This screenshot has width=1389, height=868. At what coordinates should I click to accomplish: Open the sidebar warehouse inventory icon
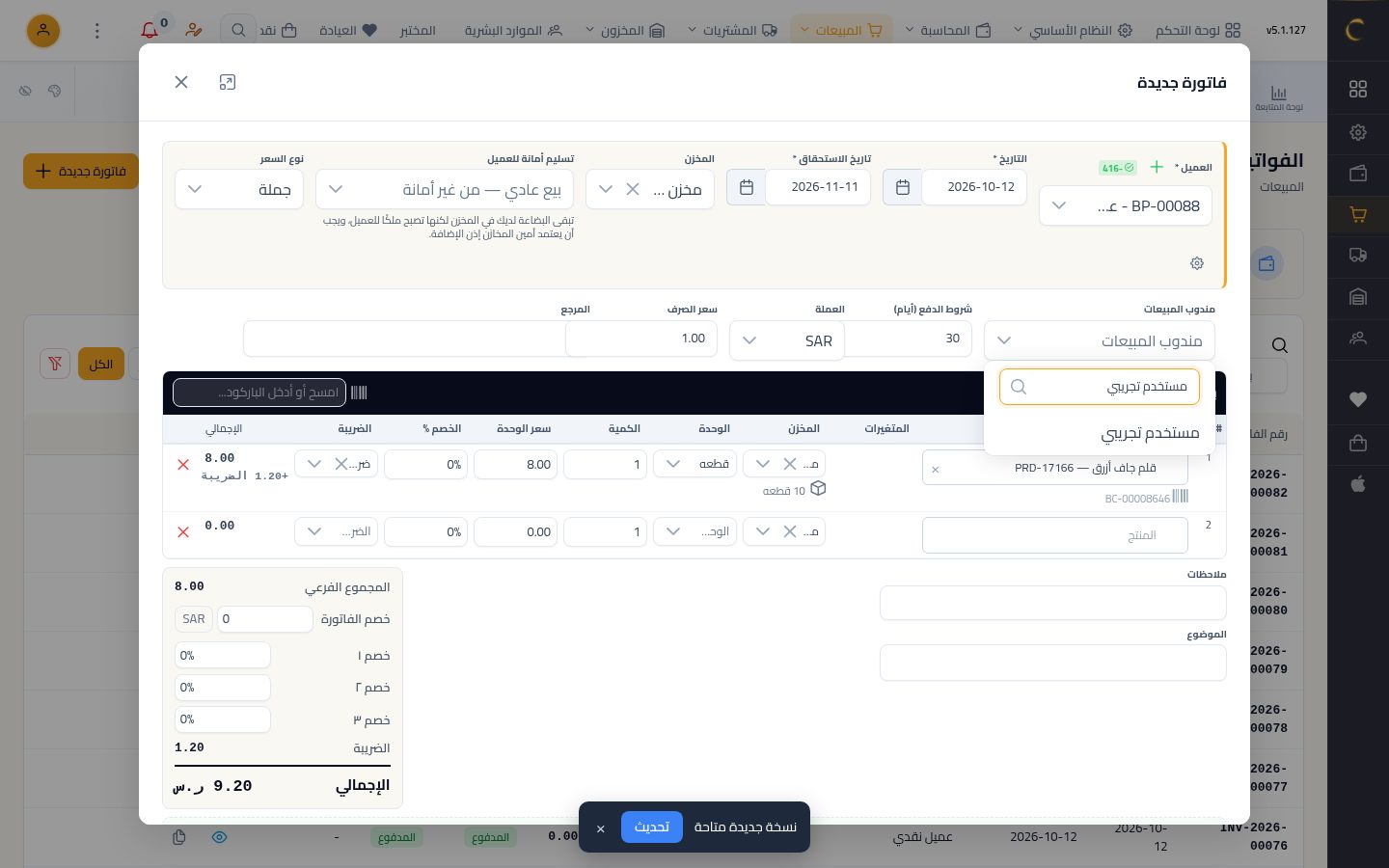pyautogui.click(x=1358, y=297)
